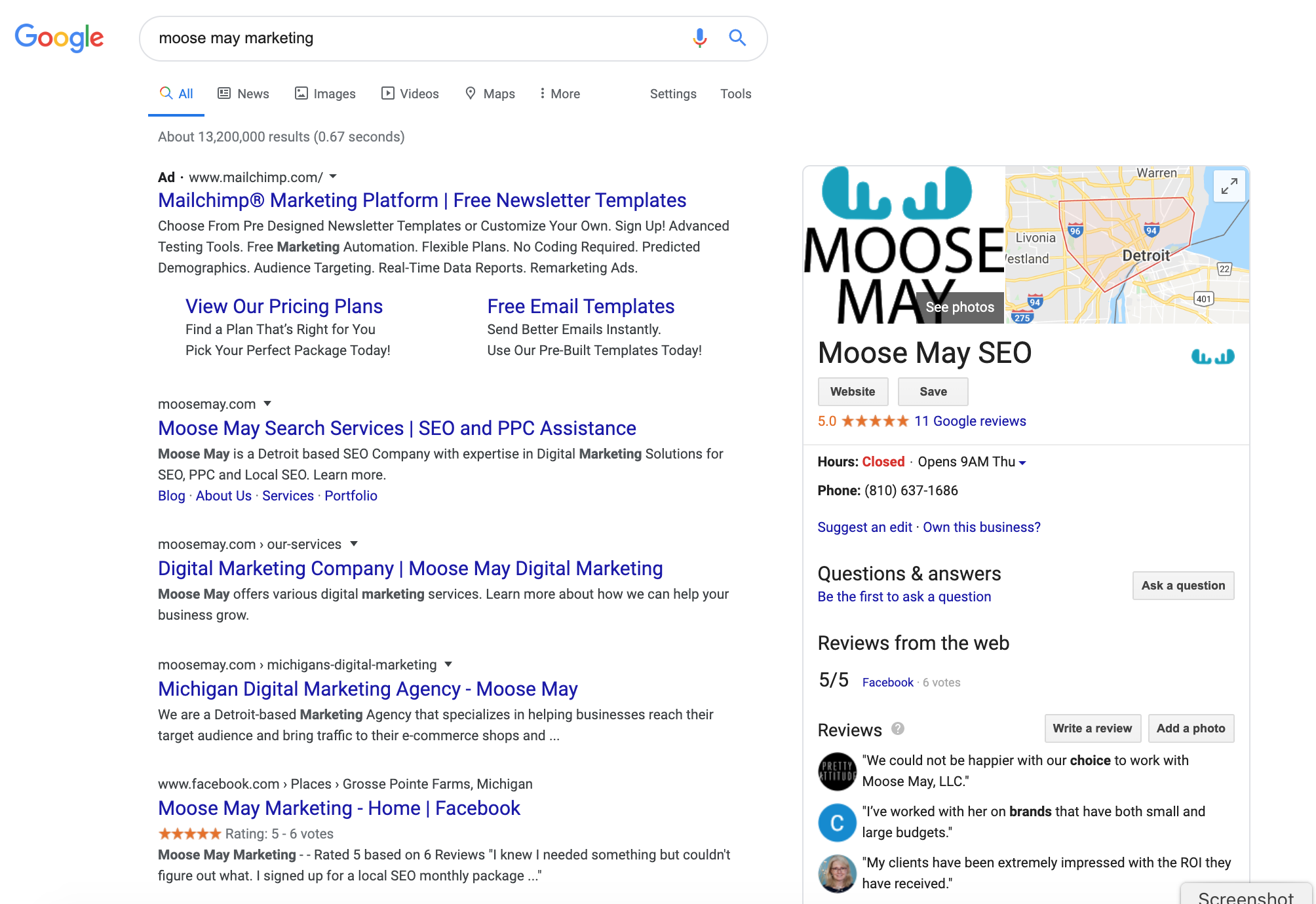Image resolution: width=1316 pixels, height=904 pixels.
Task: Click Suggest an edit link
Action: (864, 527)
